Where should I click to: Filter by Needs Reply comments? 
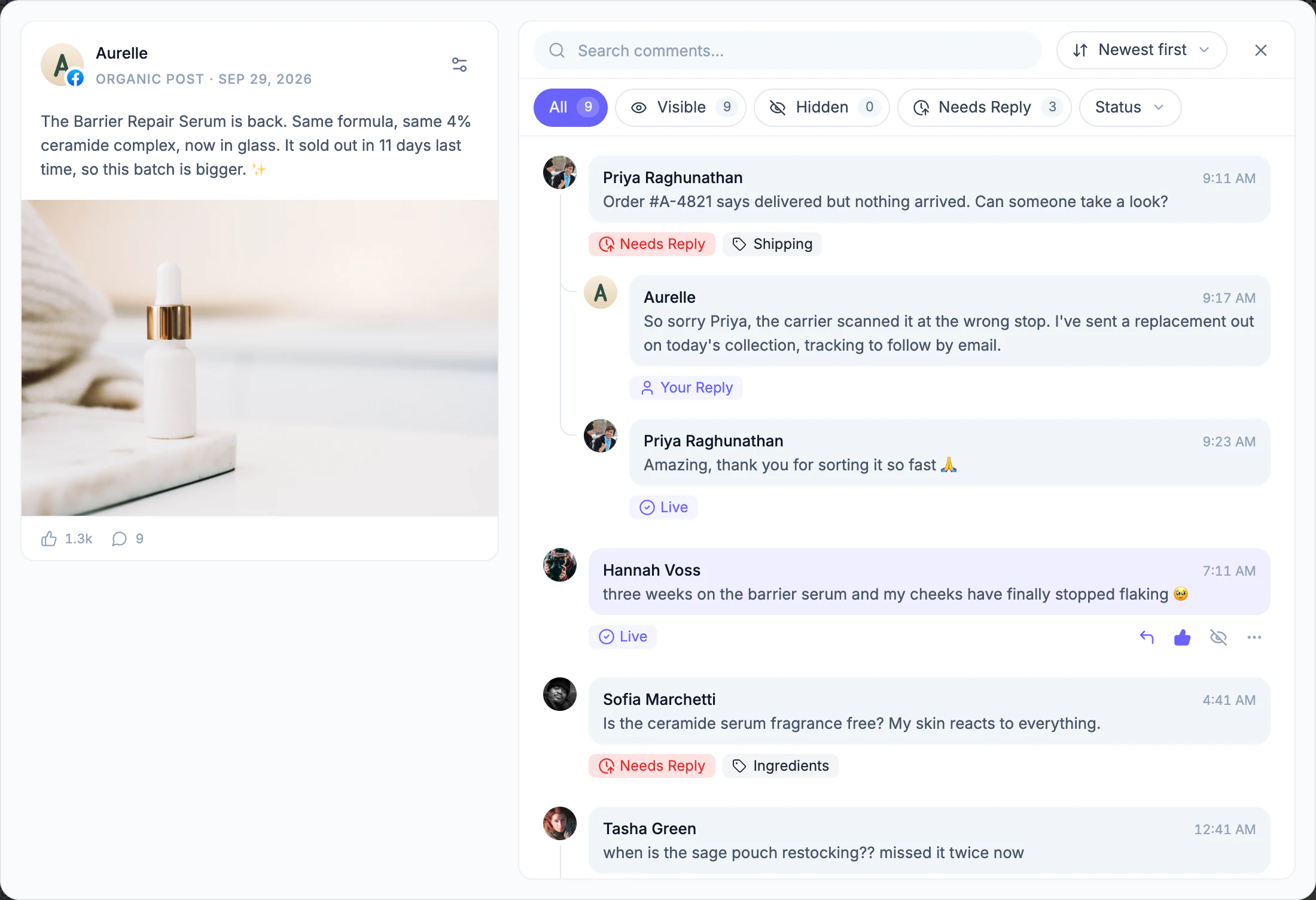pyautogui.click(x=985, y=108)
